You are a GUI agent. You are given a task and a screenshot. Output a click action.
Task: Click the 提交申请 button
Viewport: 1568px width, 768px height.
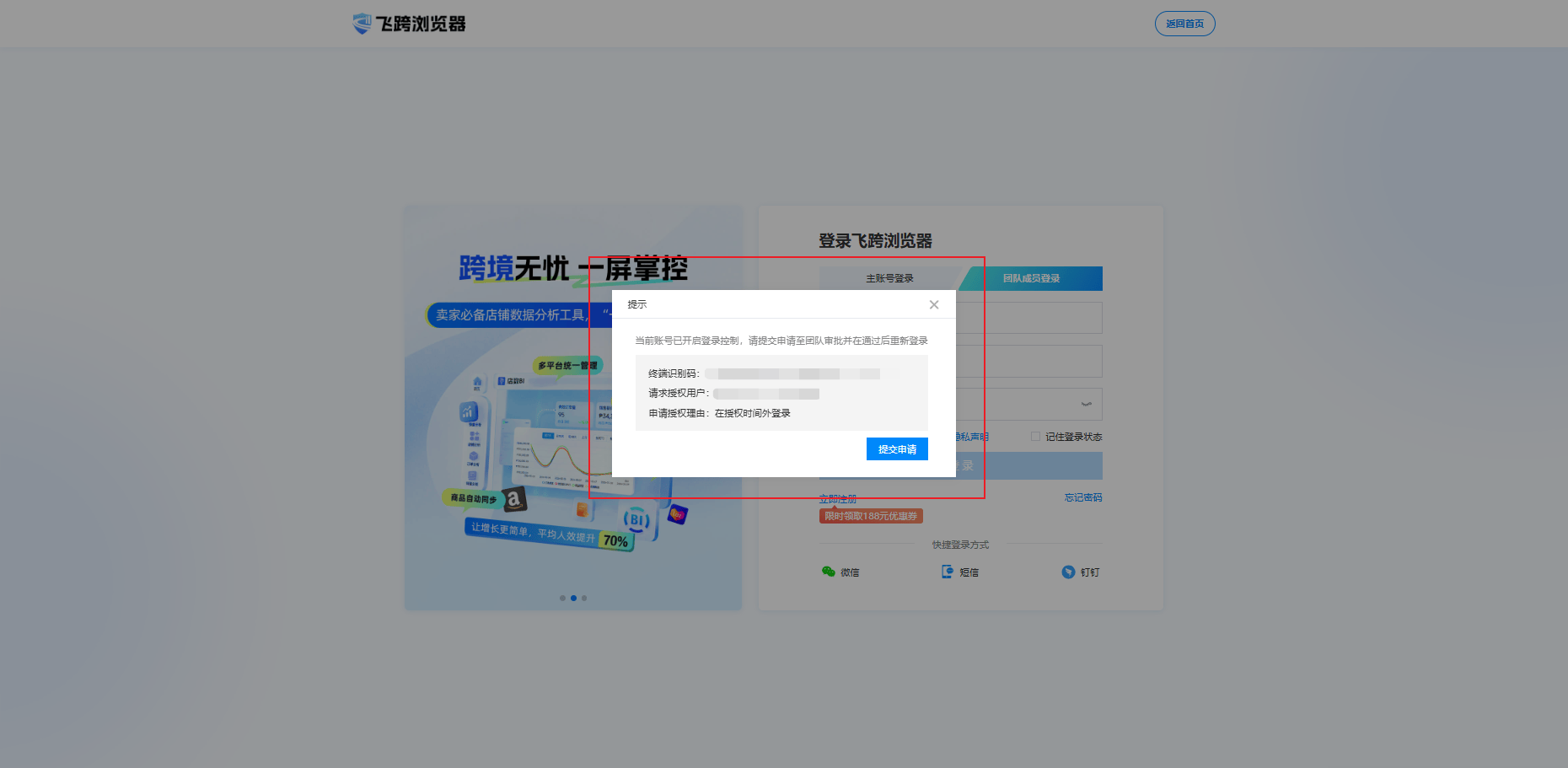tap(897, 449)
